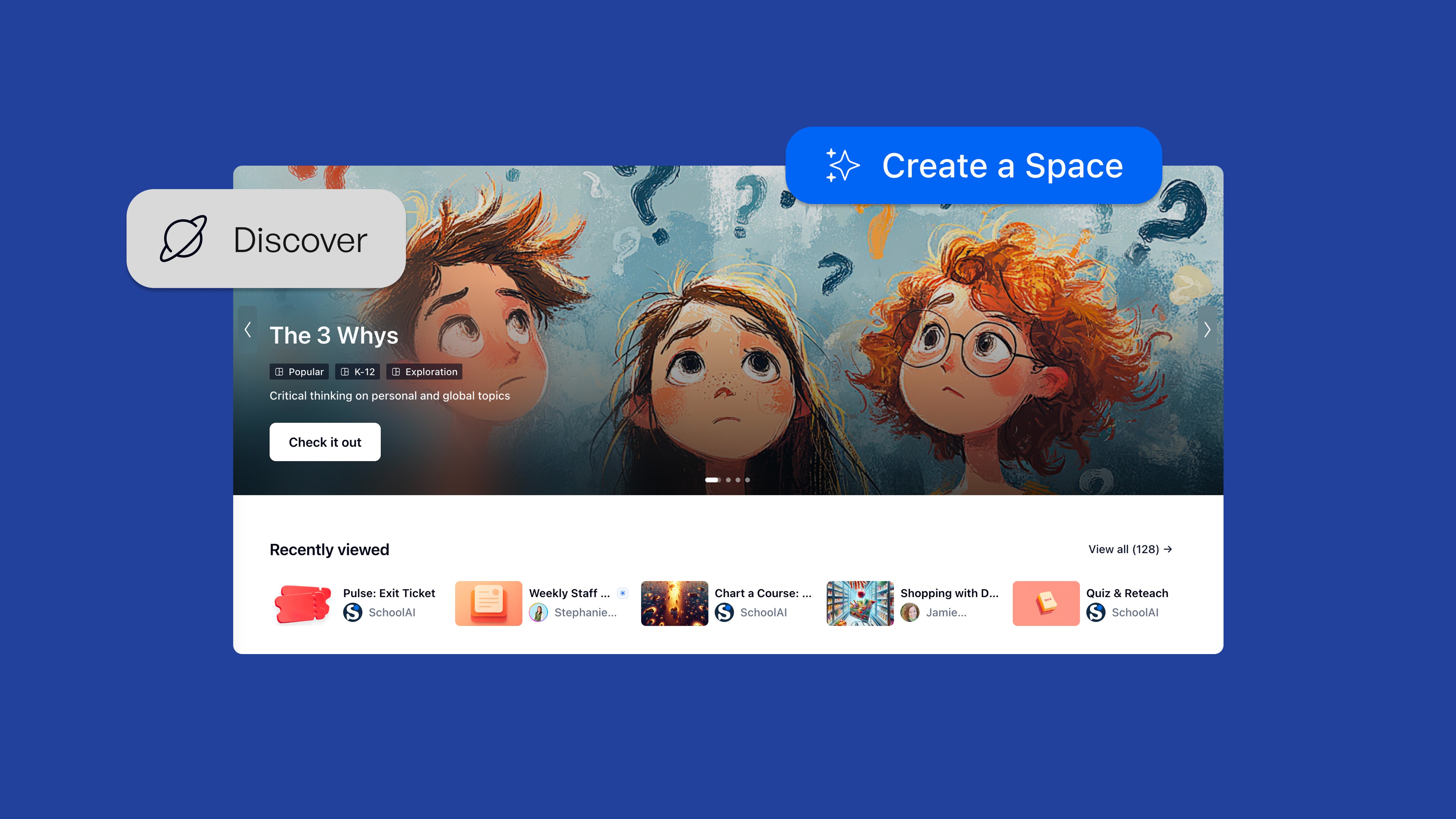Select the second carousel pagination dot
The height and width of the screenshot is (819, 1456).
(729, 480)
